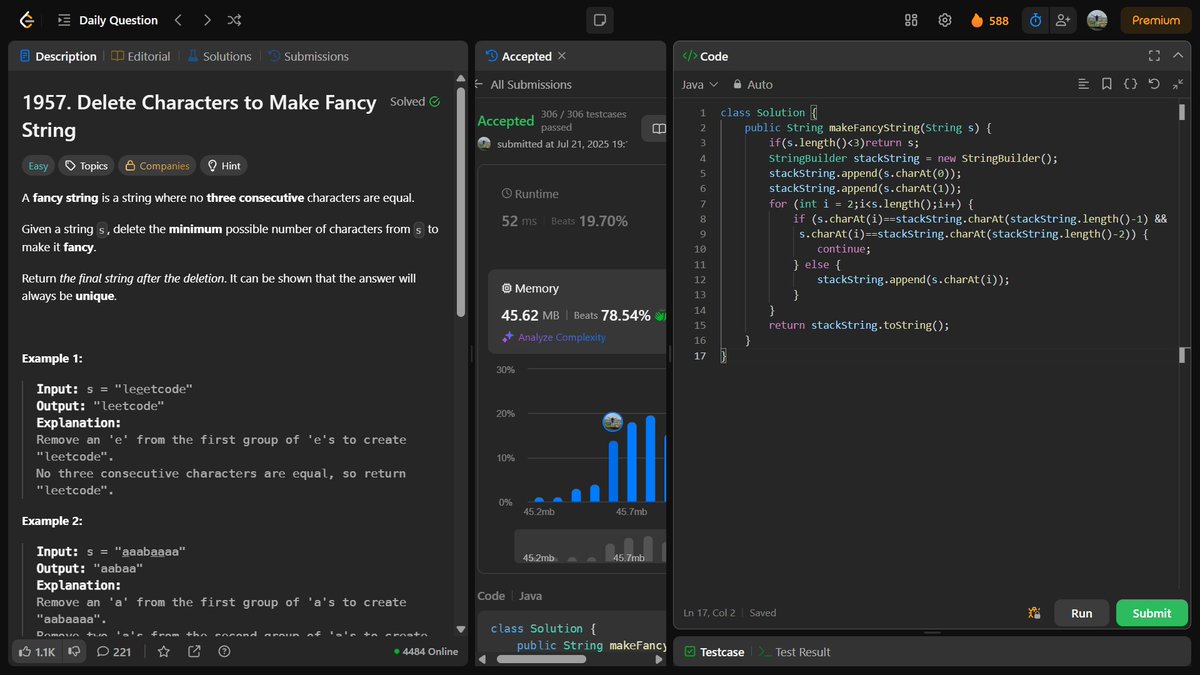The height and width of the screenshot is (675, 1200).
Task: Reset code with the undo arrow icon
Action: [x=1154, y=84]
